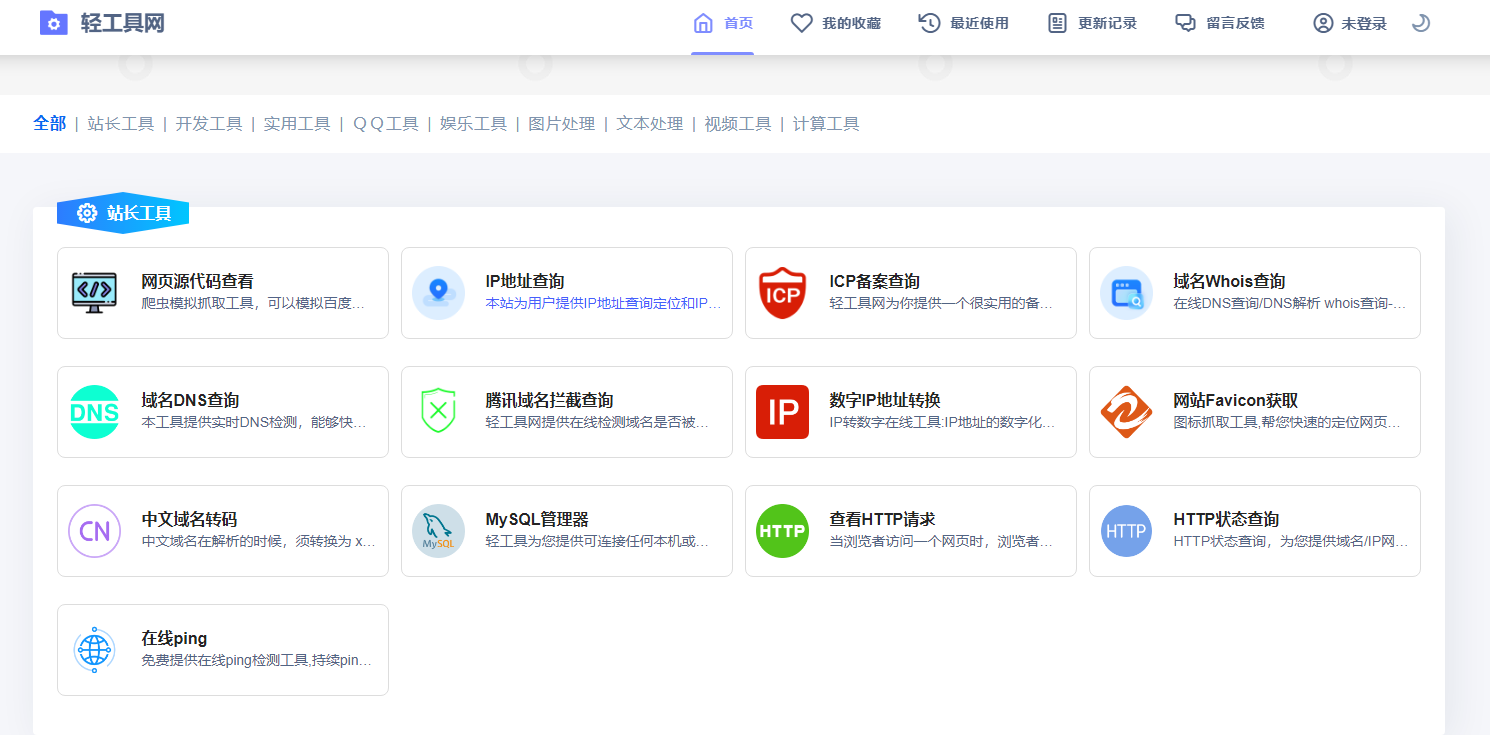Click the document icon for 更新记录
Image resolution: width=1490 pixels, height=735 pixels.
click(1057, 23)
